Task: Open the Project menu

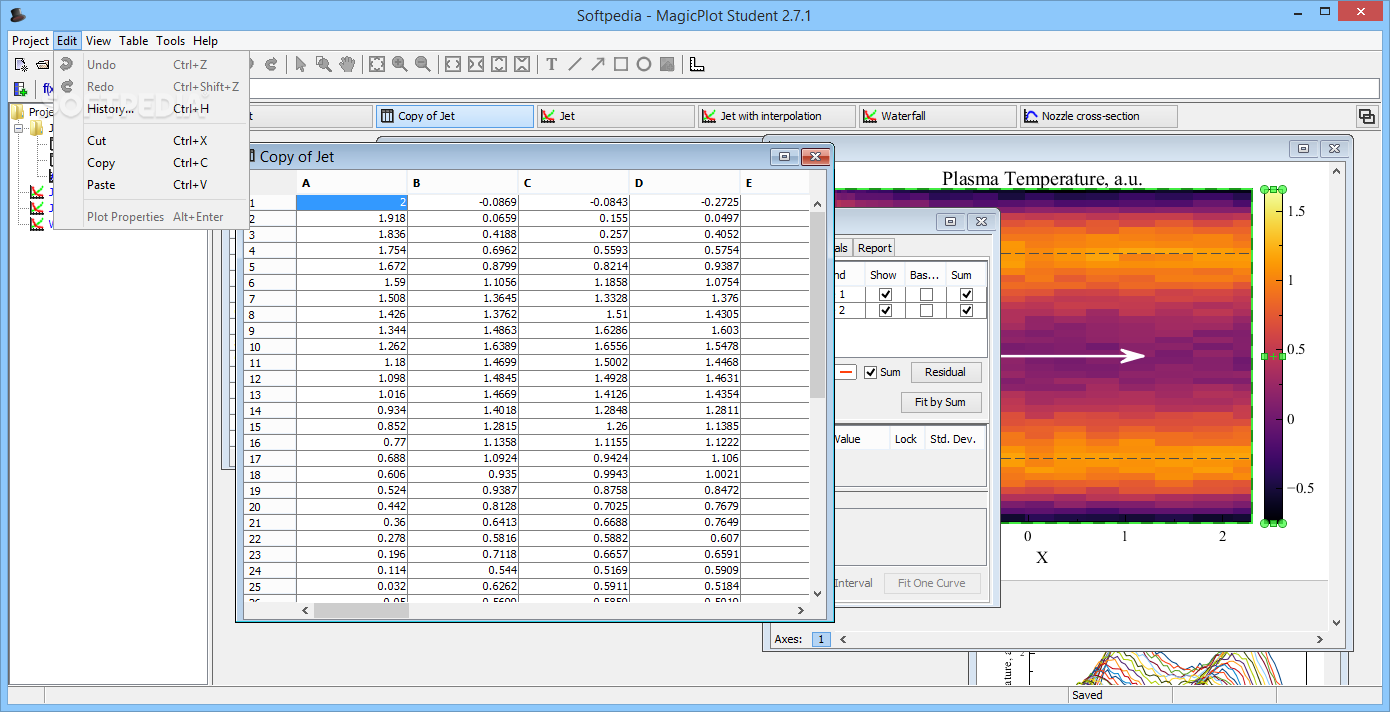Action: pos(30,41)
